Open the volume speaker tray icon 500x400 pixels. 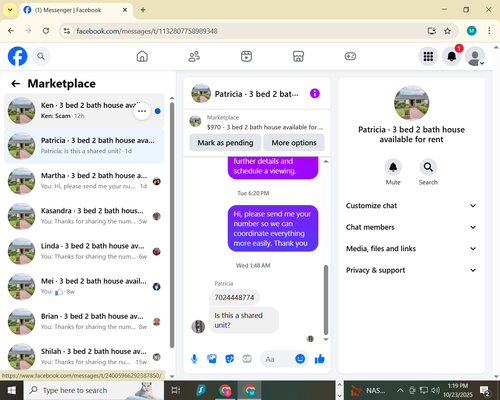tap(435, 390)
